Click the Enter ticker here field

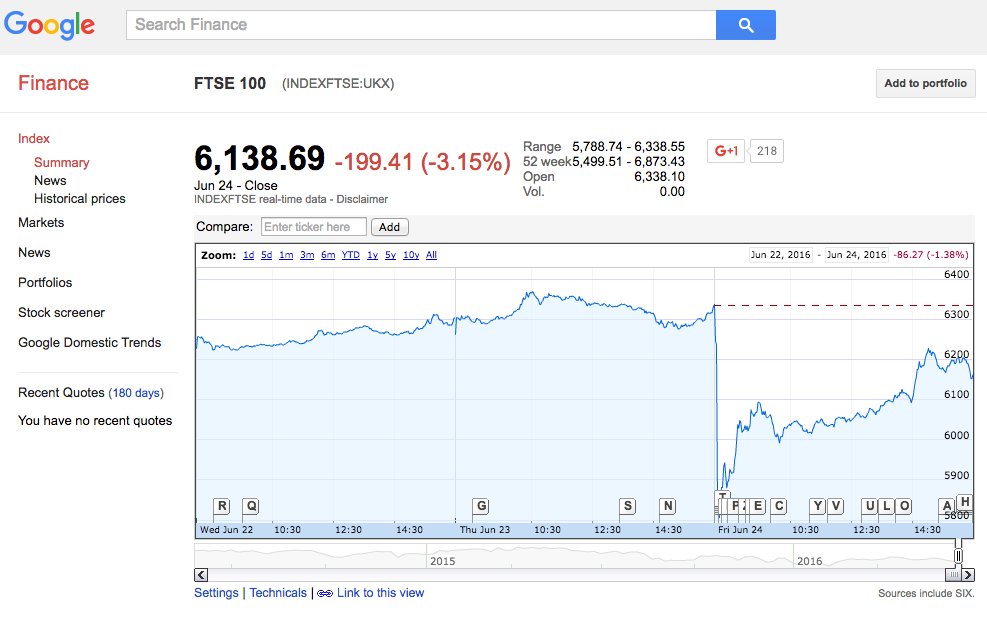pyautogui.click(x=313, y=227)
